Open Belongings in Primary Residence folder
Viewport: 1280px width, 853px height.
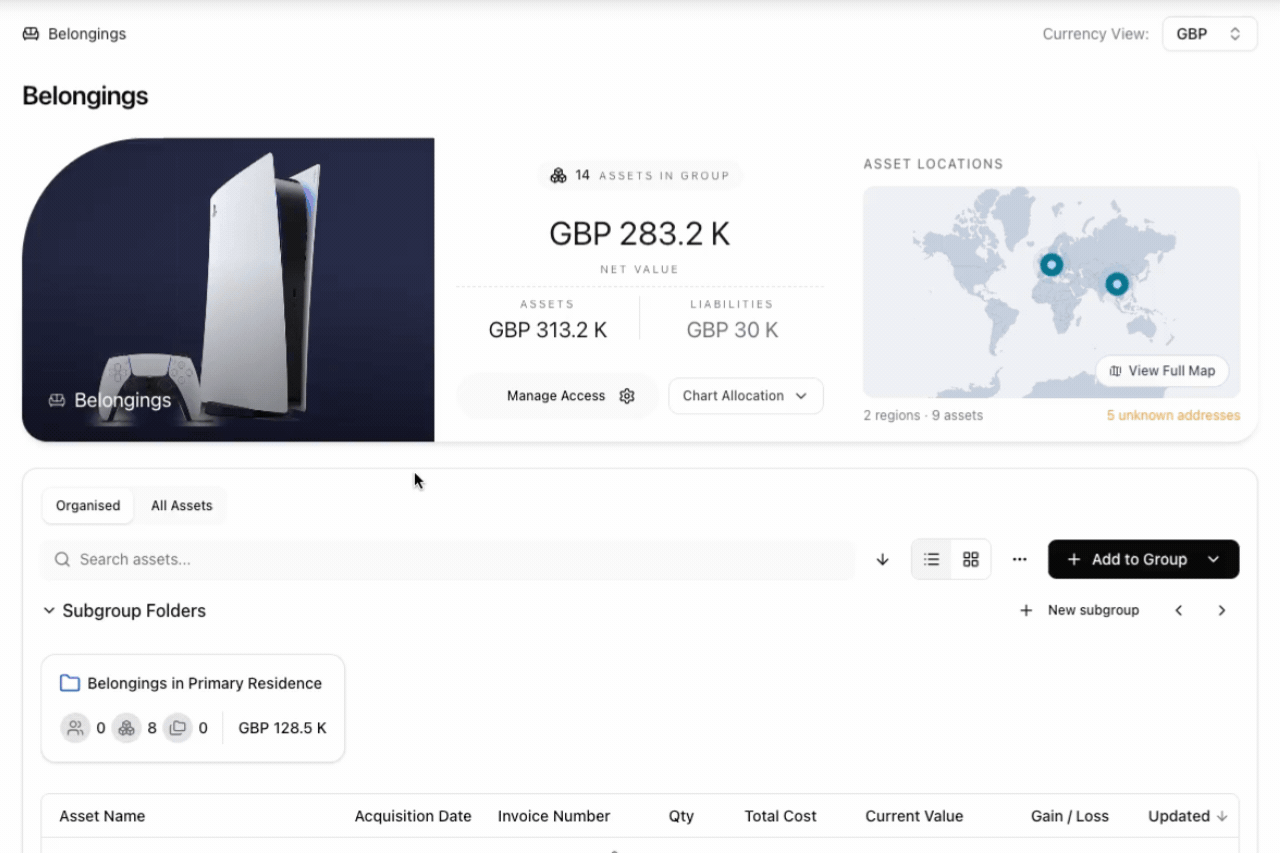point(193,708)
